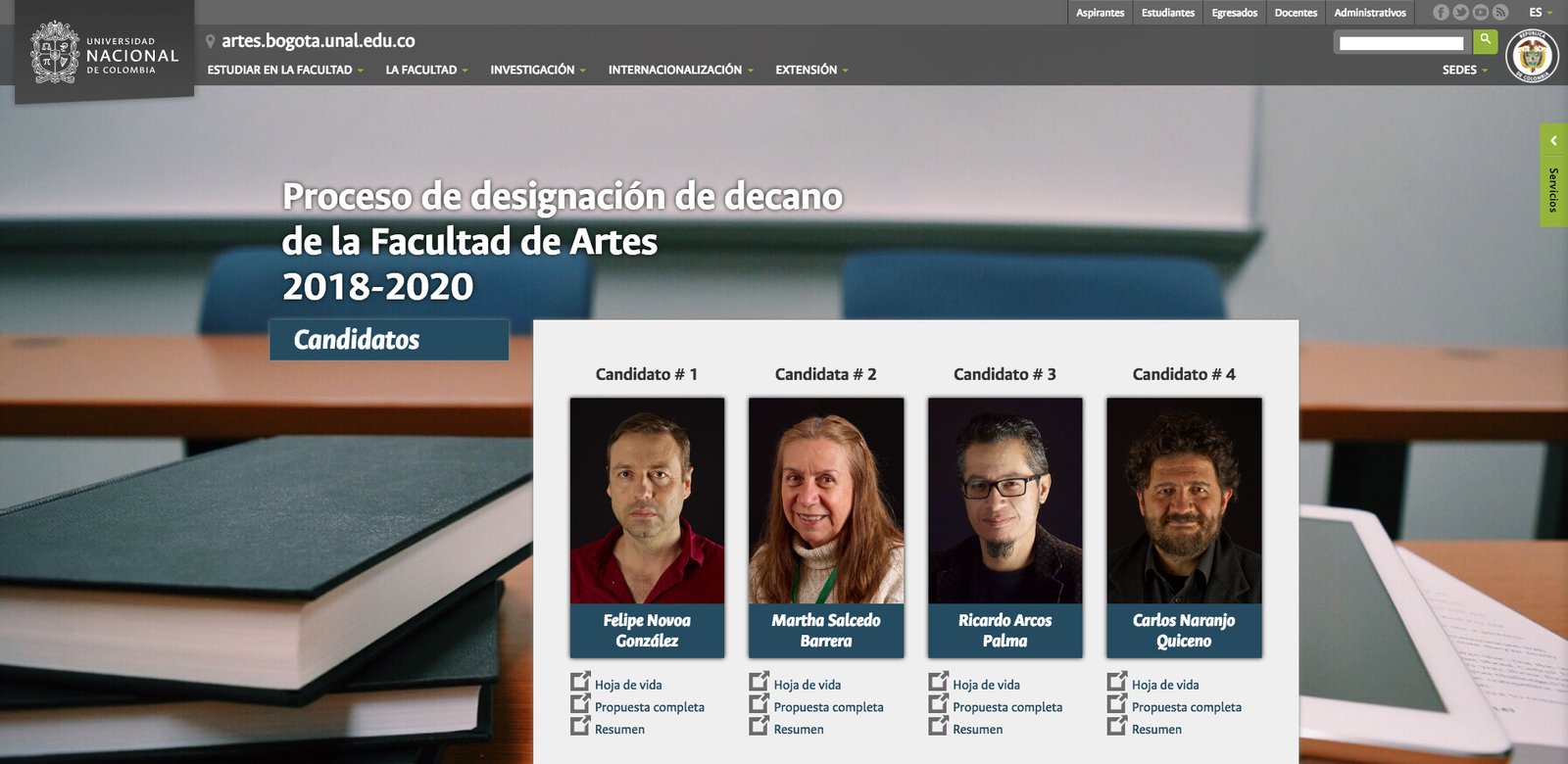This screenshot has width=1568, height=764.
Task: Click the Ricardo Arcos Palma name caption
Action: tap(1005, 631)
